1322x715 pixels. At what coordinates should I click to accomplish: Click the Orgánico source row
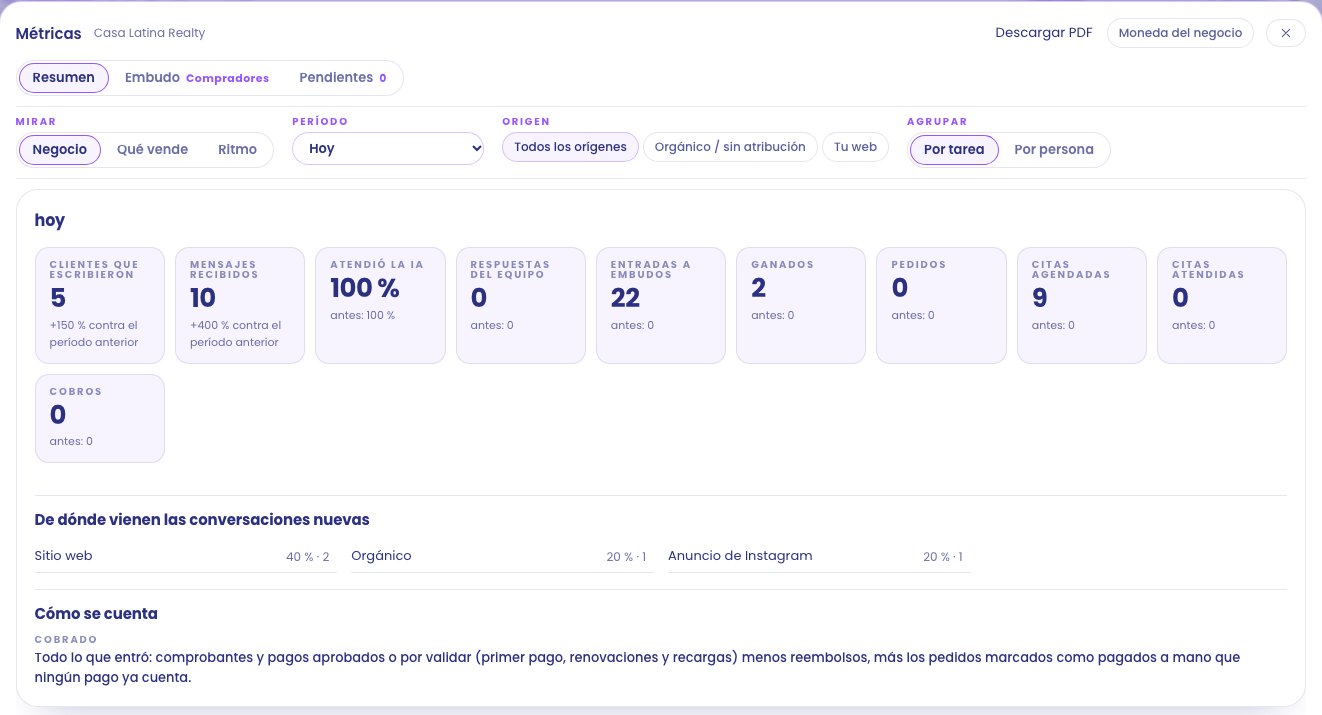[502, 556]
